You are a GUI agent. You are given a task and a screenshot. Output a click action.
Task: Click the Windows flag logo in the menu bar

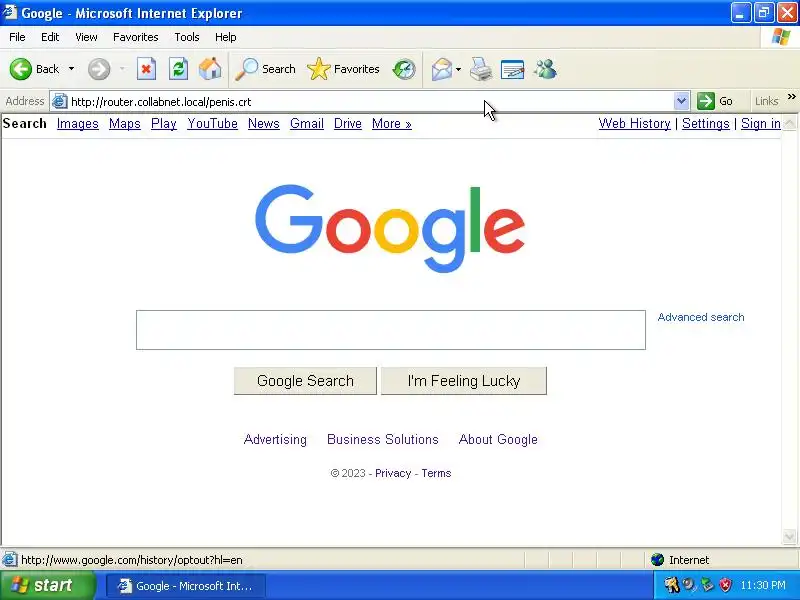click(x=781, y=37)
